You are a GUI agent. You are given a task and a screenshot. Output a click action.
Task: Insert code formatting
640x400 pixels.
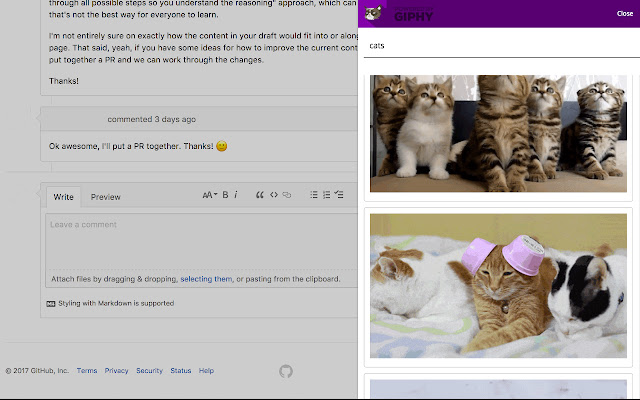(273, 195)
